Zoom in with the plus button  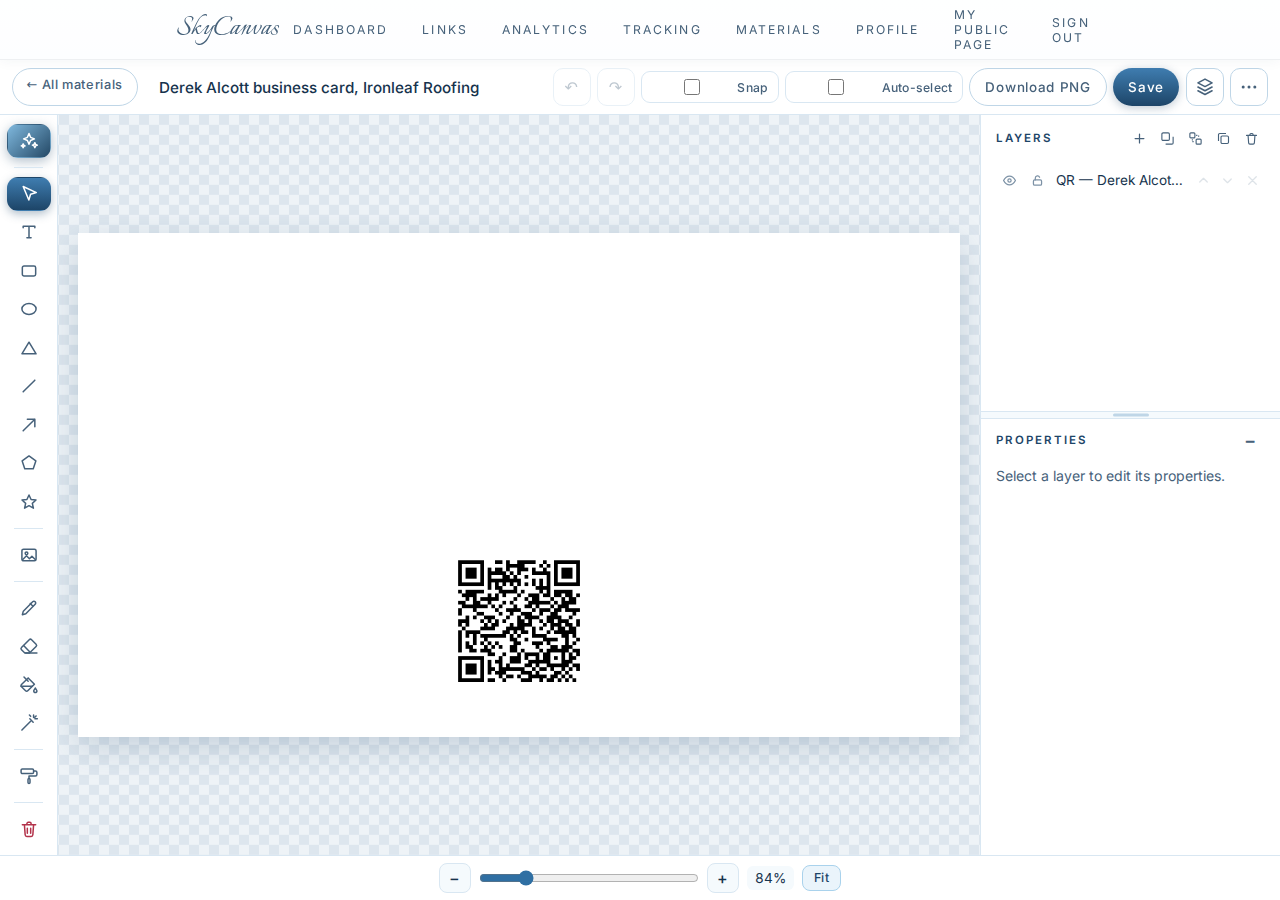[723, 878]
